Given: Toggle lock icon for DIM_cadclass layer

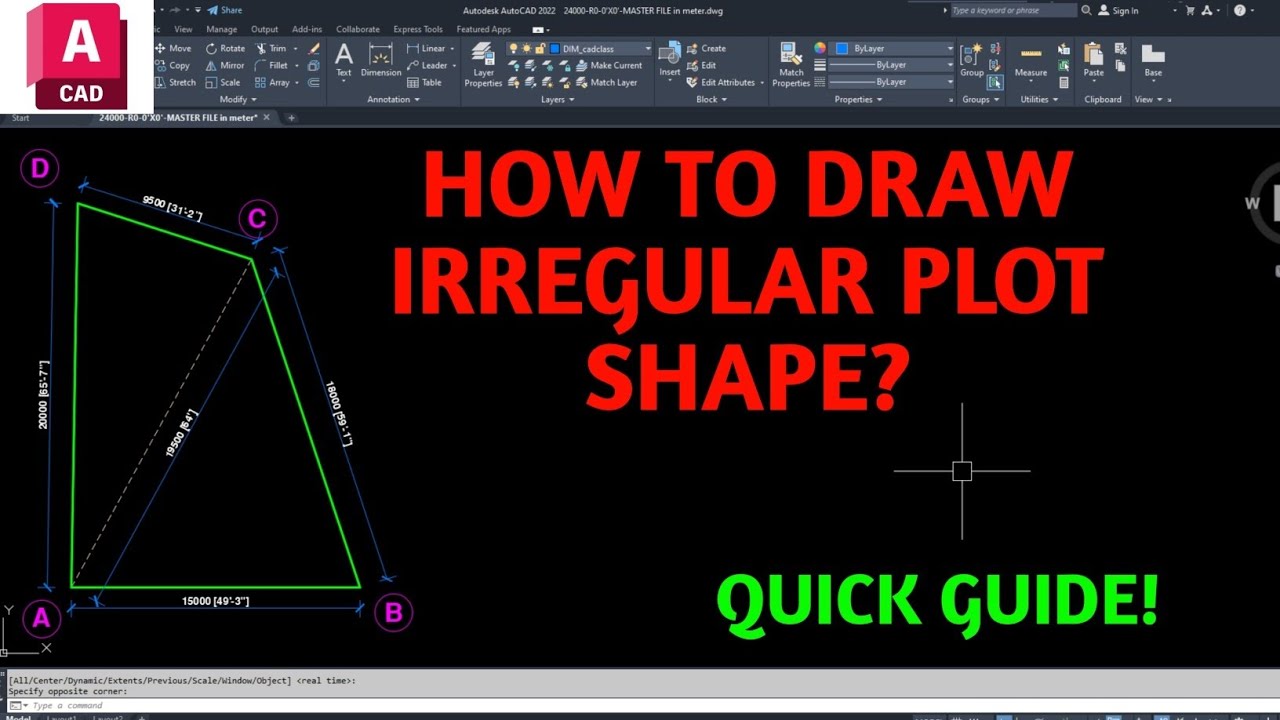Looking at the screenshot, I should coord(540,48).
